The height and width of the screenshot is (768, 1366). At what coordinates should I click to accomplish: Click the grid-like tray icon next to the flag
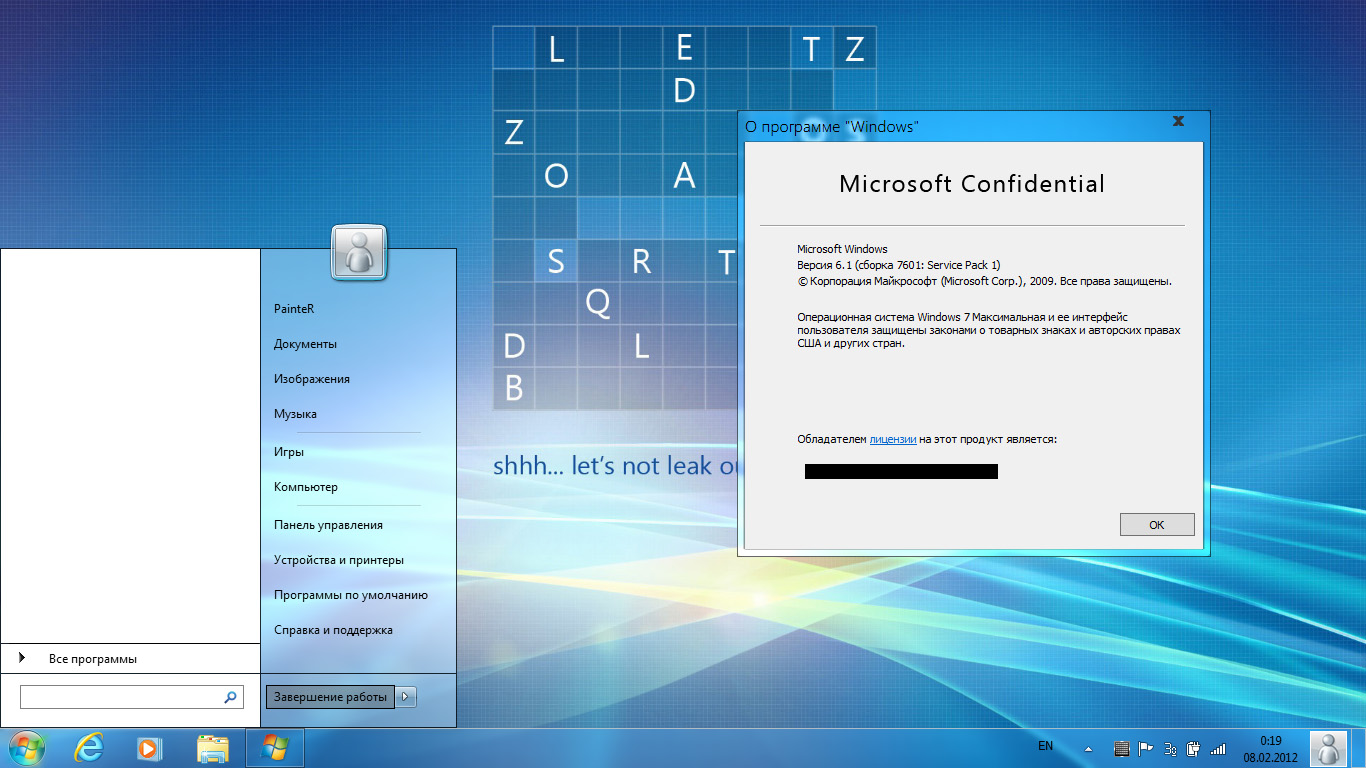pyautogui.click(x=1121, y=748)
